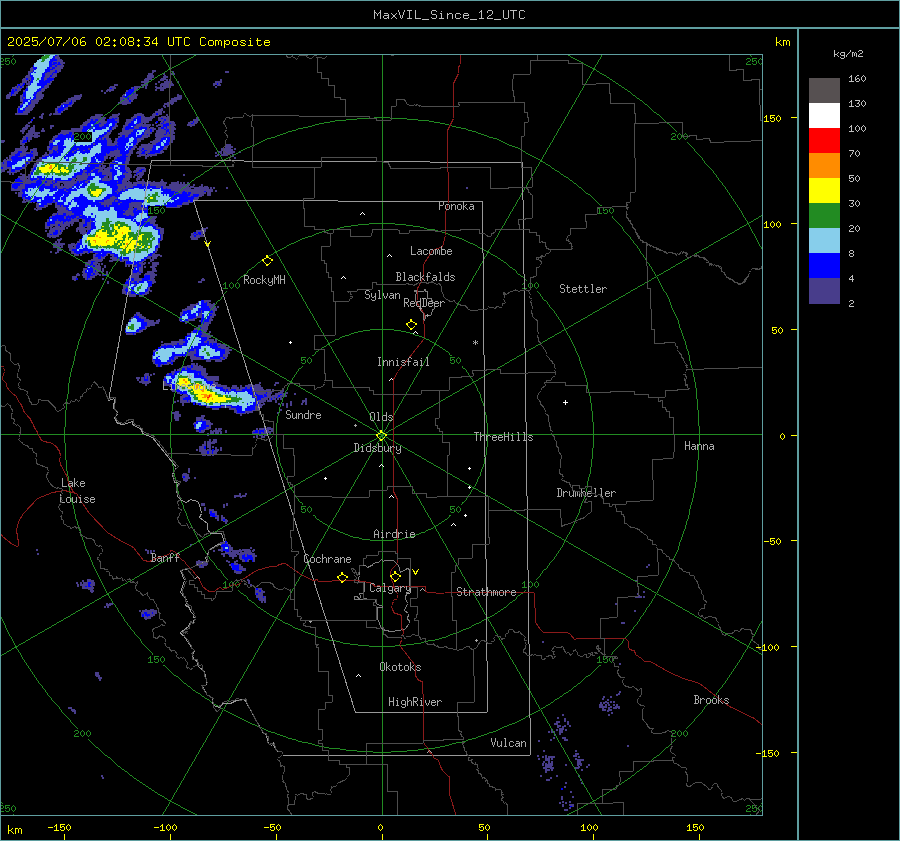Click the 130 value in the kg/m2 legend
900x841 pixels.
coord(857,104)
